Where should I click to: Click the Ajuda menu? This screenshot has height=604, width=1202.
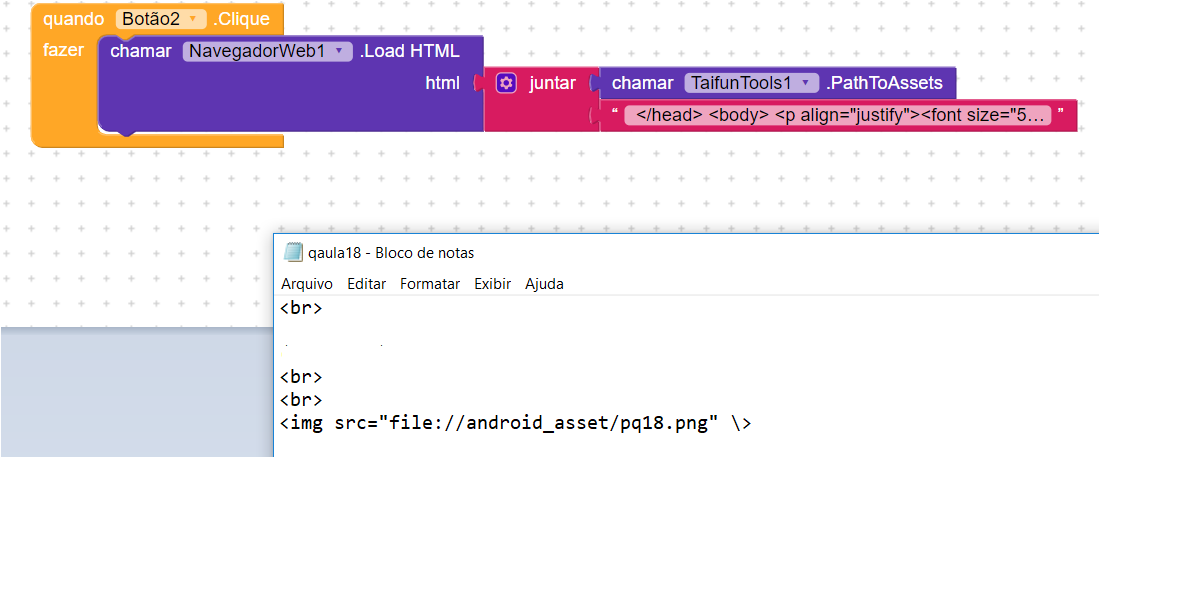pos(544,284)
